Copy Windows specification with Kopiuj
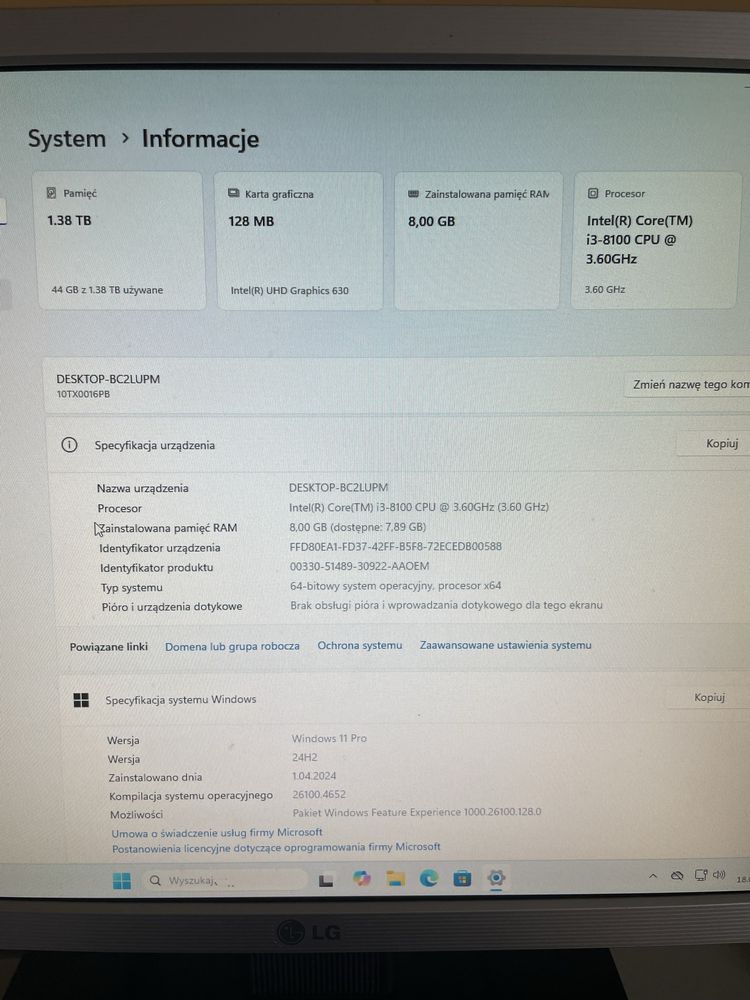750x1000 pixels. pyautogui.click(x=709, y=697)
